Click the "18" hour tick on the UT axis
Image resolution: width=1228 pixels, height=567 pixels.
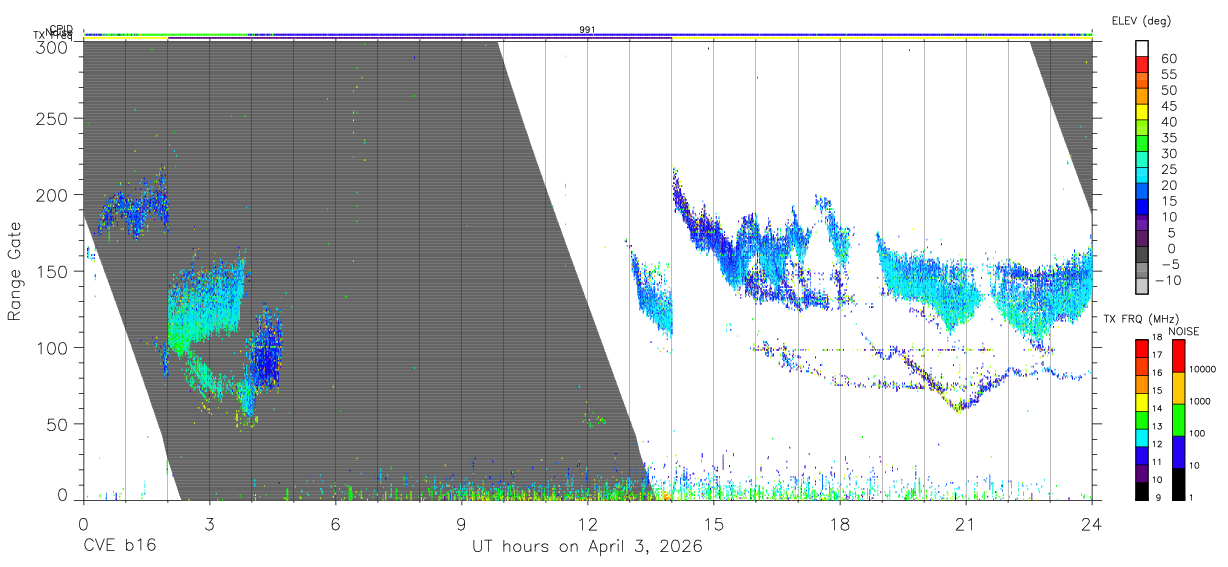[840, 523]
